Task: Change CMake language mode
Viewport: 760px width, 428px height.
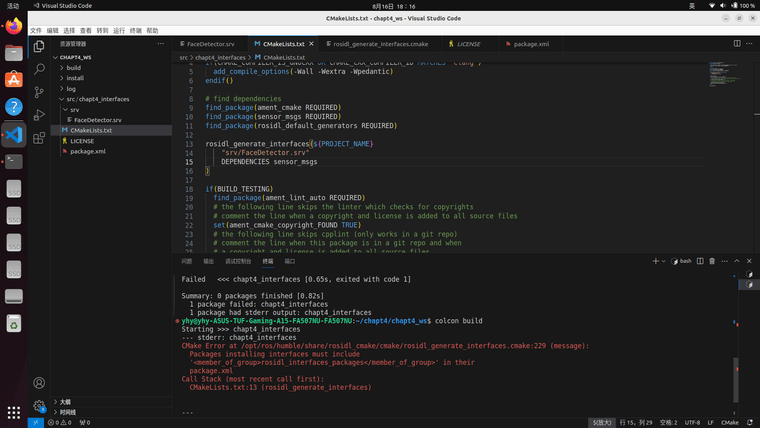Action: 729,423
